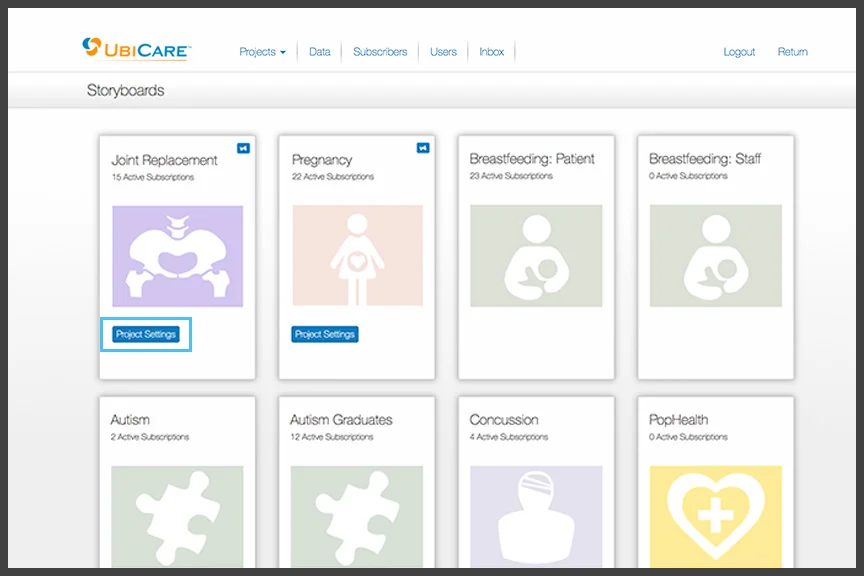Screen dimensions: 864x576
Task: Select the Concussion bandaged head image
Action: tap(536, 516)
